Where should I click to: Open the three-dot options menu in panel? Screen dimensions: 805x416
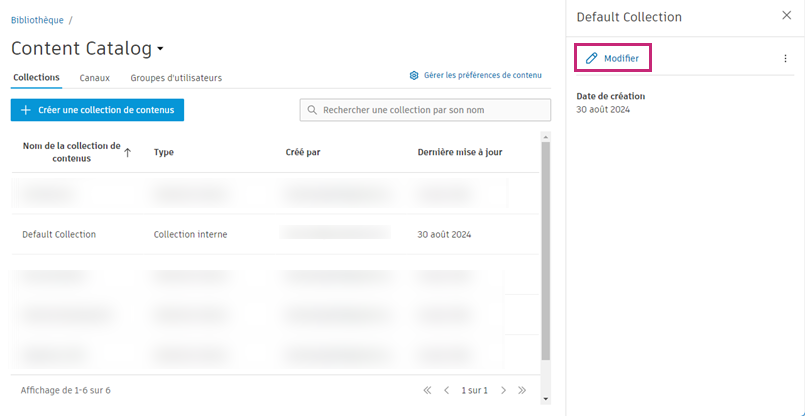click(x=785, y=59)
